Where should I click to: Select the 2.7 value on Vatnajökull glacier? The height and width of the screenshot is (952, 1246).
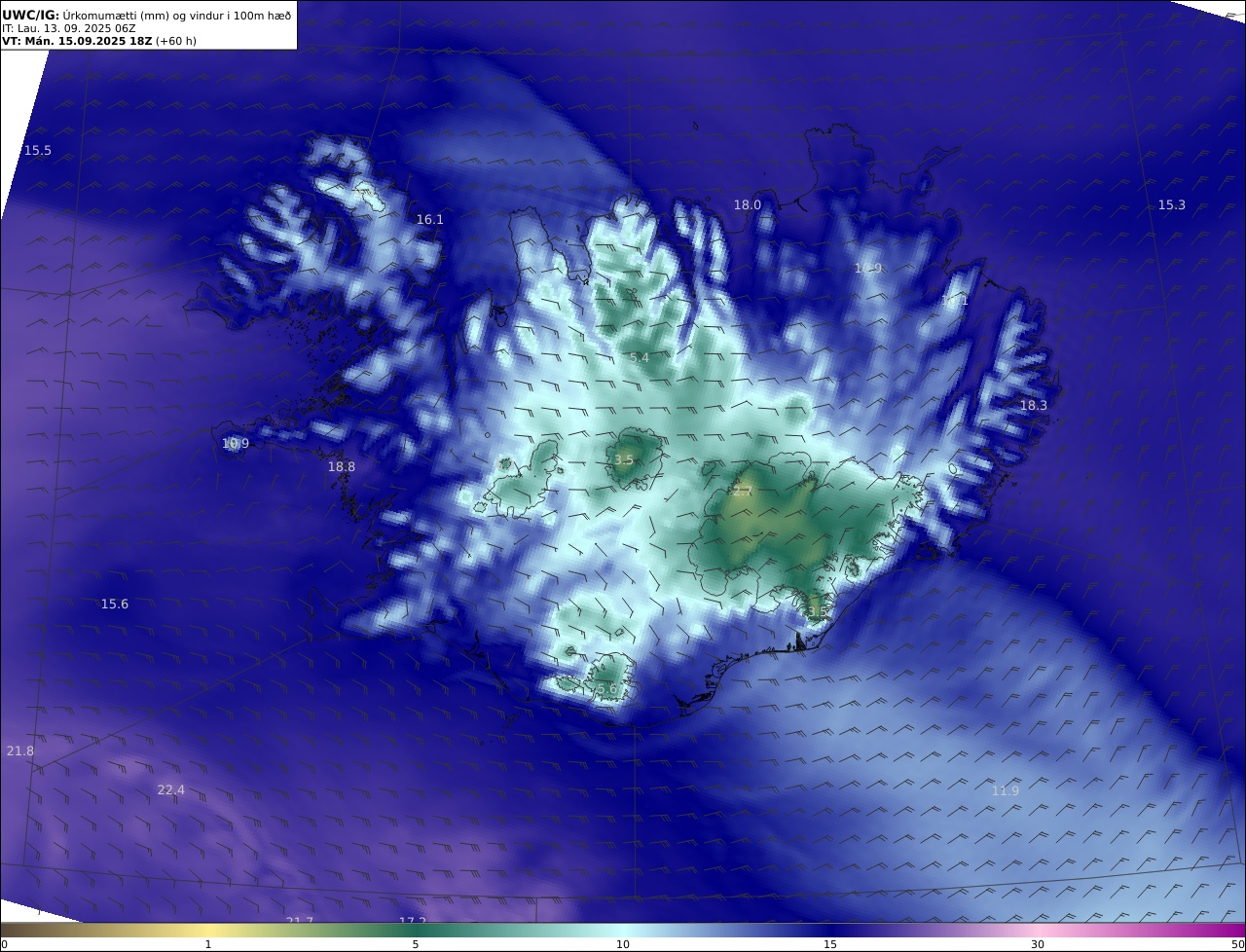(x=742, y=493)
